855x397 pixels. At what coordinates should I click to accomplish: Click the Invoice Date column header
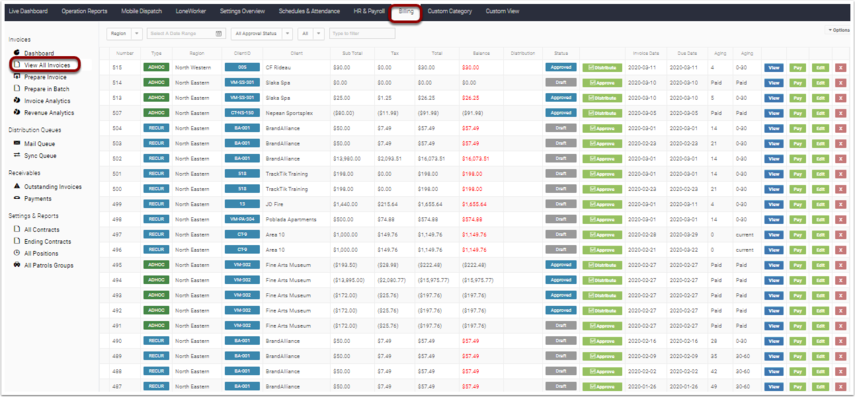646,53
